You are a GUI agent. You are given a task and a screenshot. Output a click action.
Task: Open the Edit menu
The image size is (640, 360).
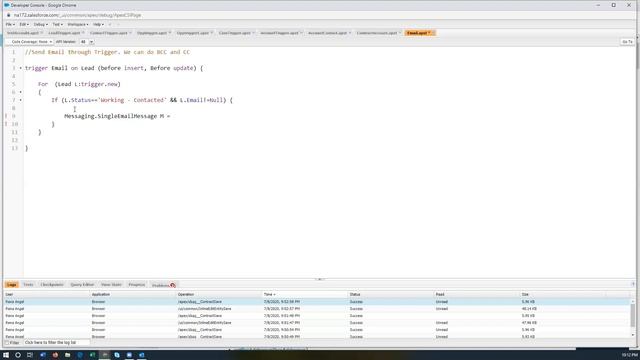coord(24,24)
